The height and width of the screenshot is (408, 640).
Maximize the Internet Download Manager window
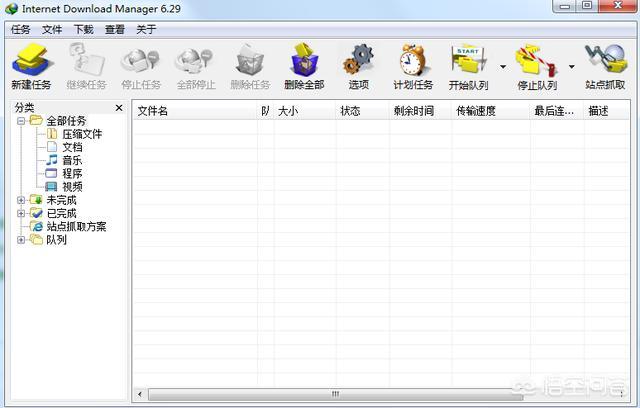[x=587, y=6]
